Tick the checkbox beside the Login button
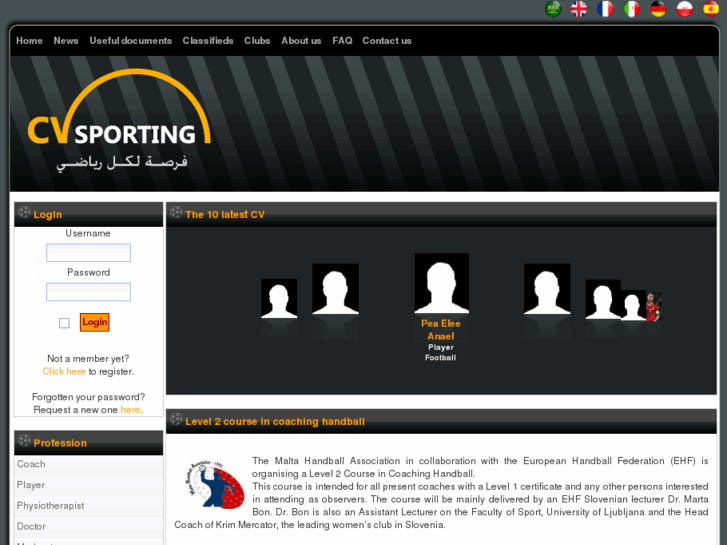Screen dimensions: 727x545 64,323
